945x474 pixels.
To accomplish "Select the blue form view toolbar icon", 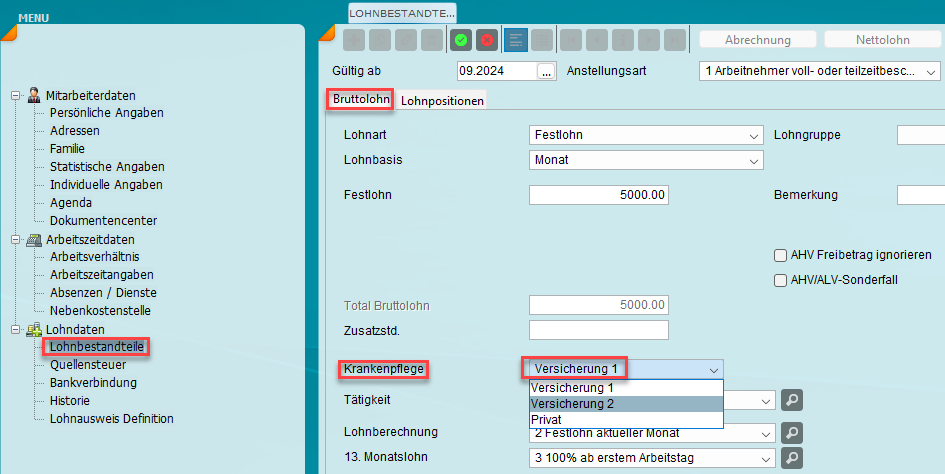I will click(x=515, y=40).
